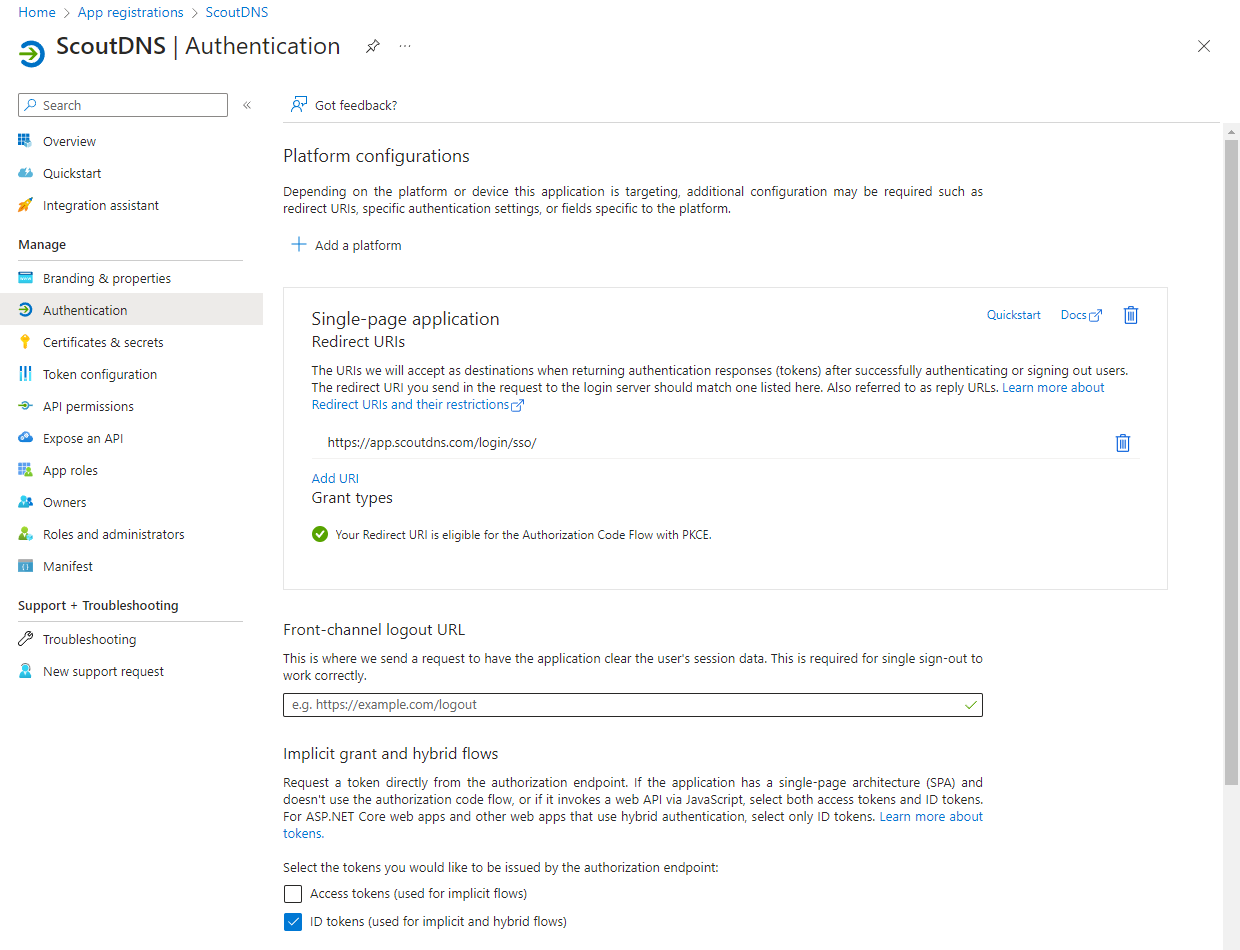This screenshot has width=1240, height=950.
Task: Click Add a platform
Action: (x=346, y=245)
